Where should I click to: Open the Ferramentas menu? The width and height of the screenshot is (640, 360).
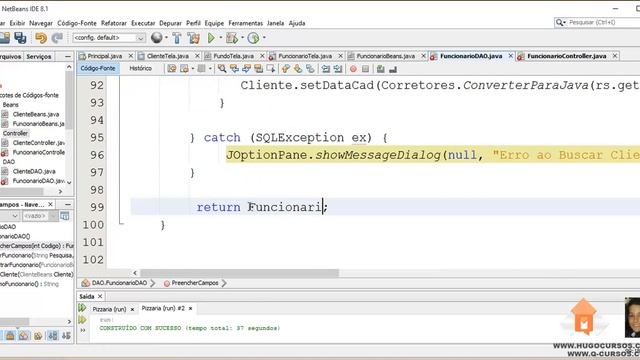(x=245, y=23)
